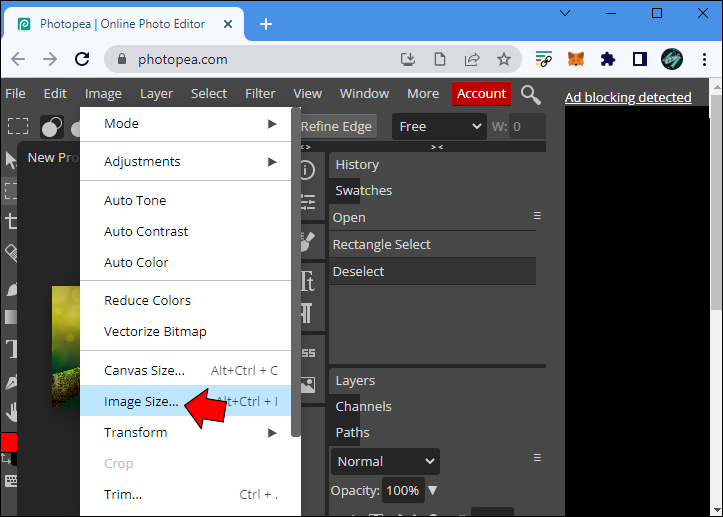Viewport: 723px width, 517px height.
Task: Open the Free selection style dropdown
Action: 439,127
